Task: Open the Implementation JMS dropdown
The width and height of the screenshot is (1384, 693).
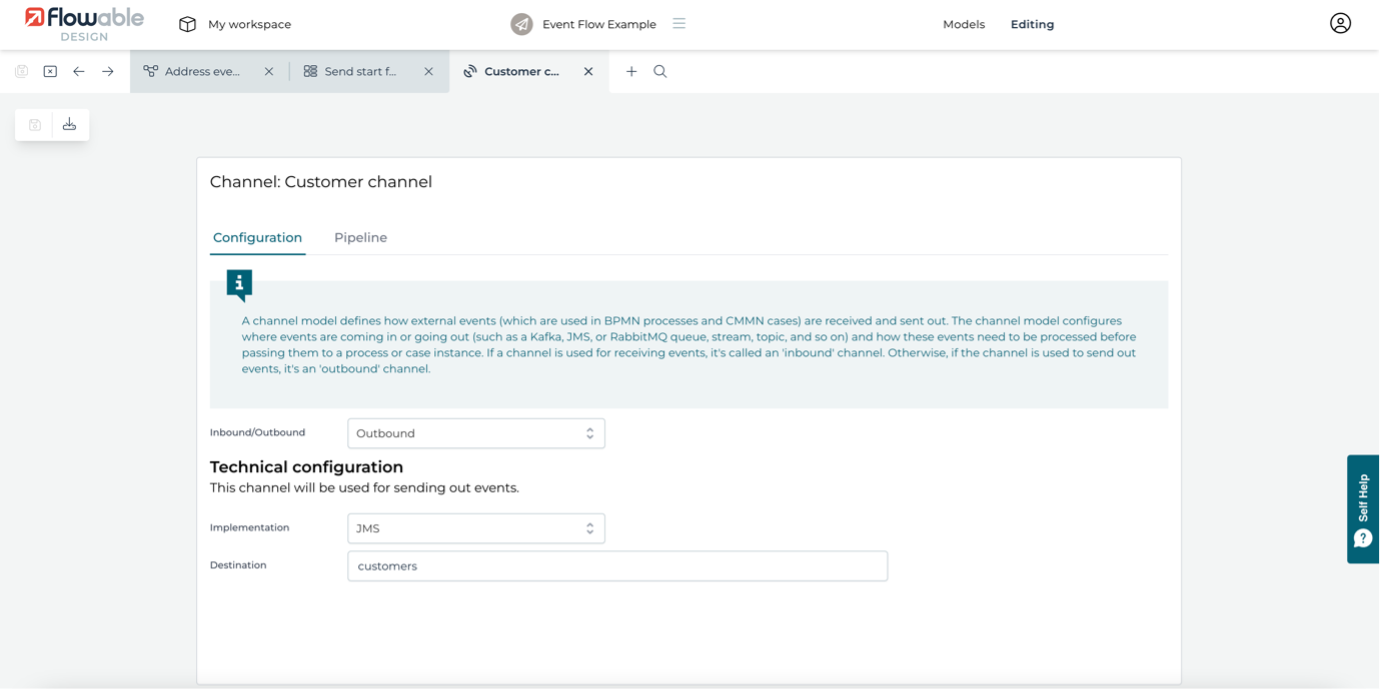Action: (476, 529)
